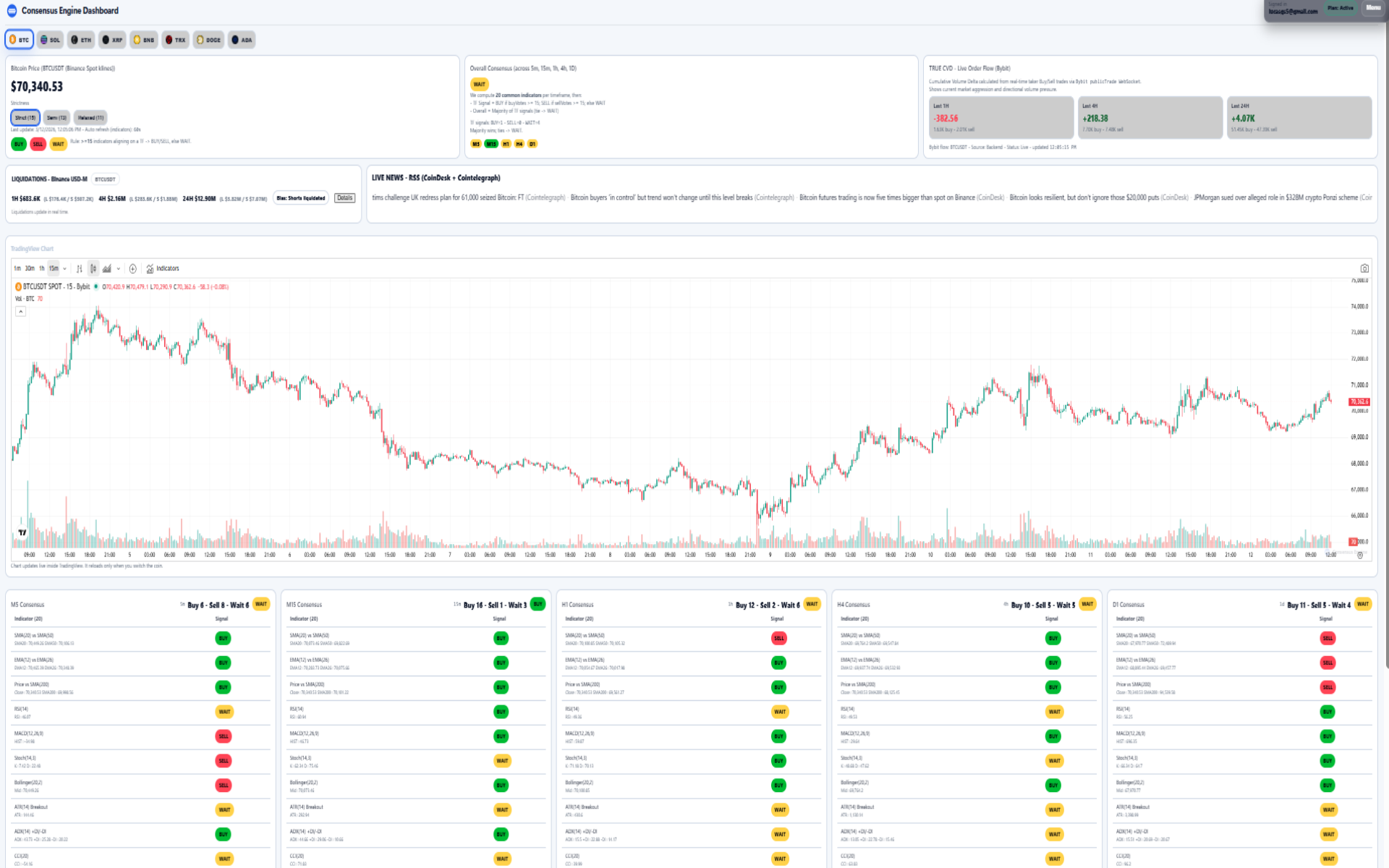Image resolution: width=1389 pixels, height=868 pixels.
Task: Select the XRP coin icon
Action: pos(111,40)
